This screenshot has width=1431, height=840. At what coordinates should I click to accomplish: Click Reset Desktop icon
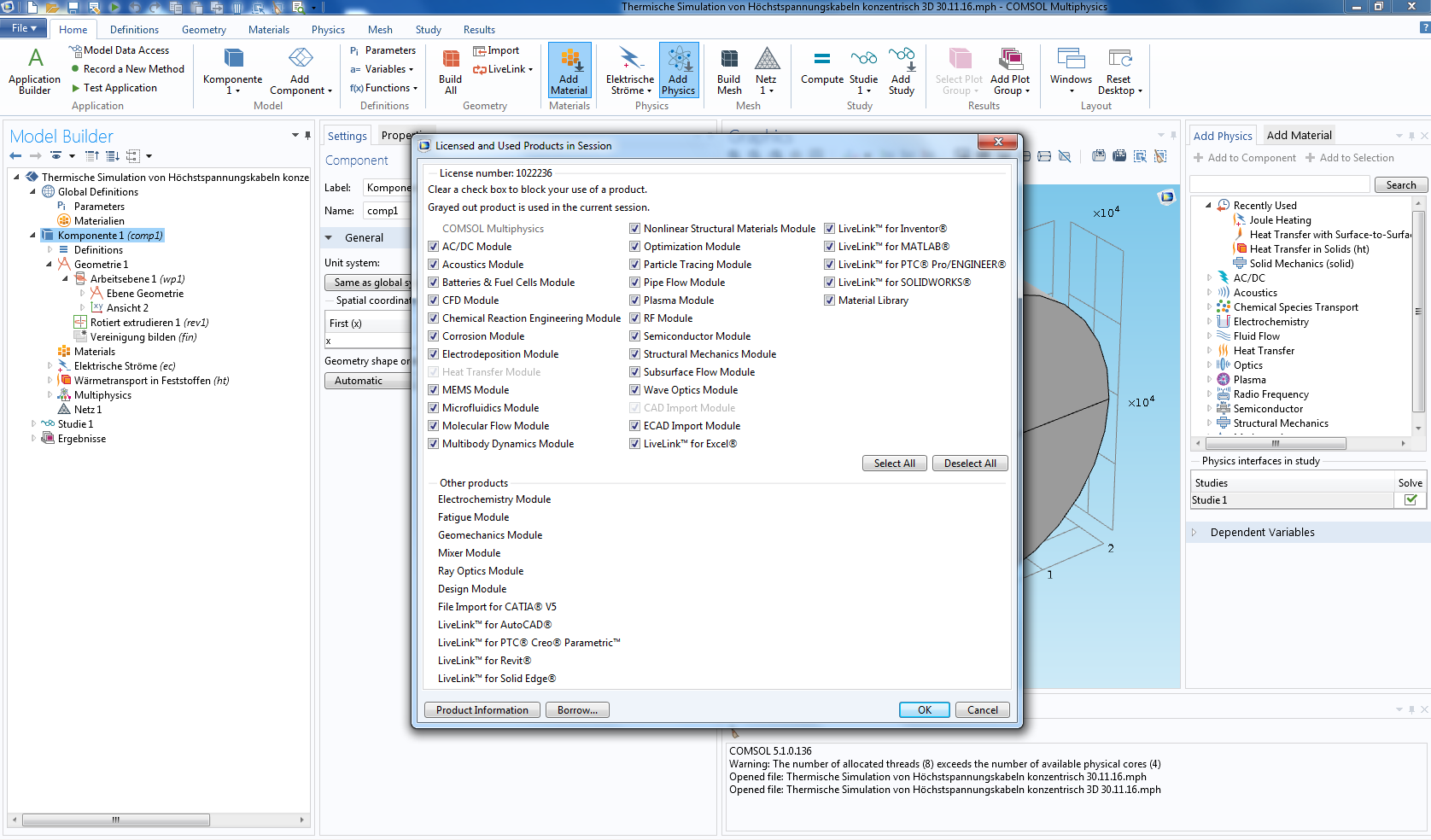click(1119, 71)
